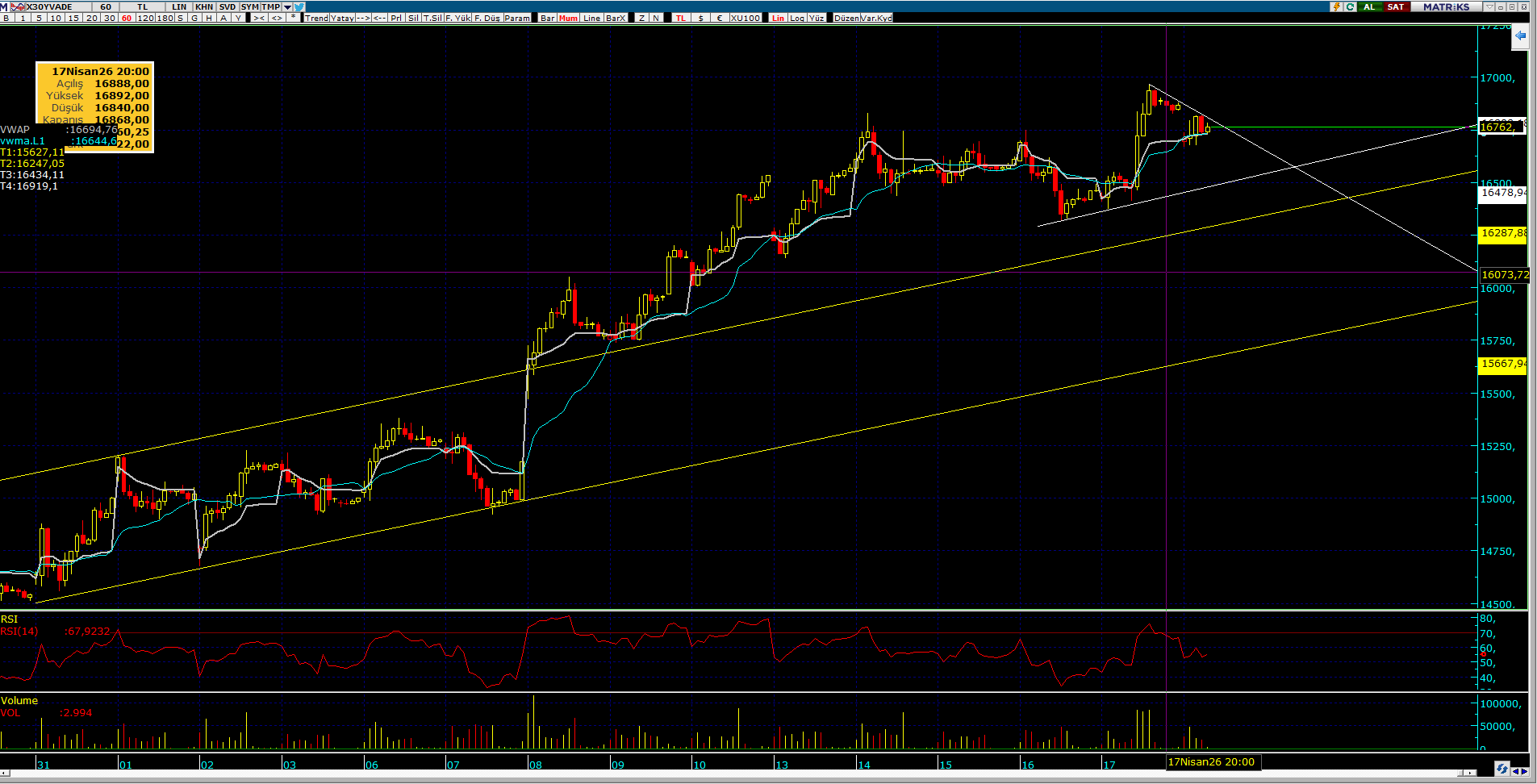Open the dropdown arrow next to TMP
Image resolution: width=1537 pixels, height=784 pixels.
[287, 6]
